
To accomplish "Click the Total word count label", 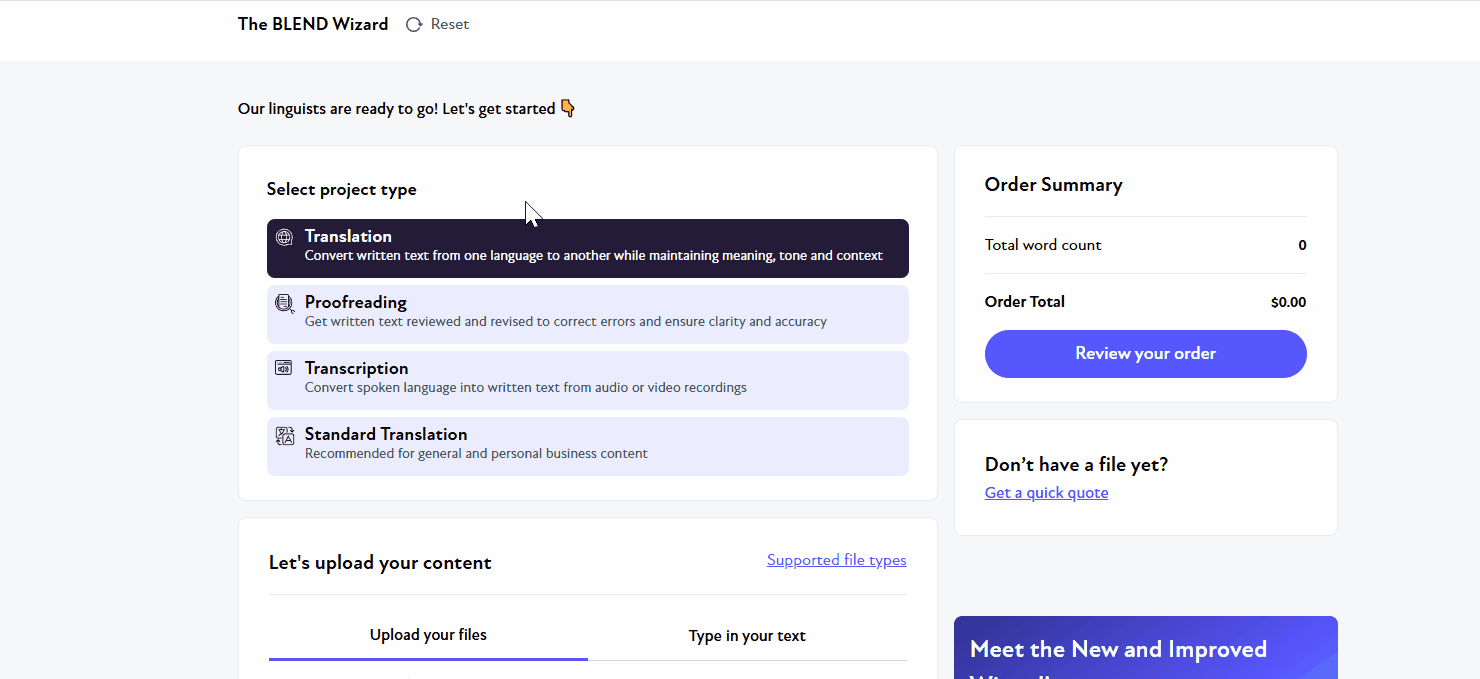I will 1043,245.
